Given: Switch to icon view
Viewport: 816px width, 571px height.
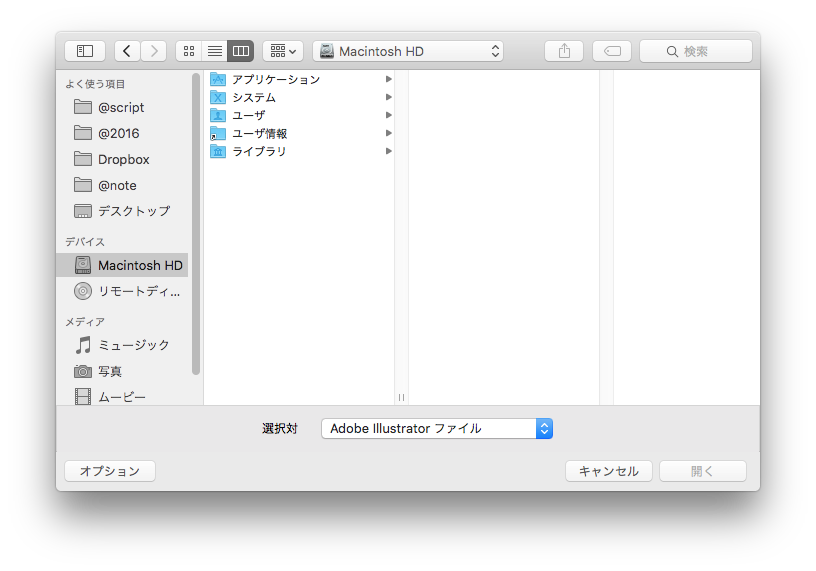Looking at the screenshot, I should tap(189, 51).
